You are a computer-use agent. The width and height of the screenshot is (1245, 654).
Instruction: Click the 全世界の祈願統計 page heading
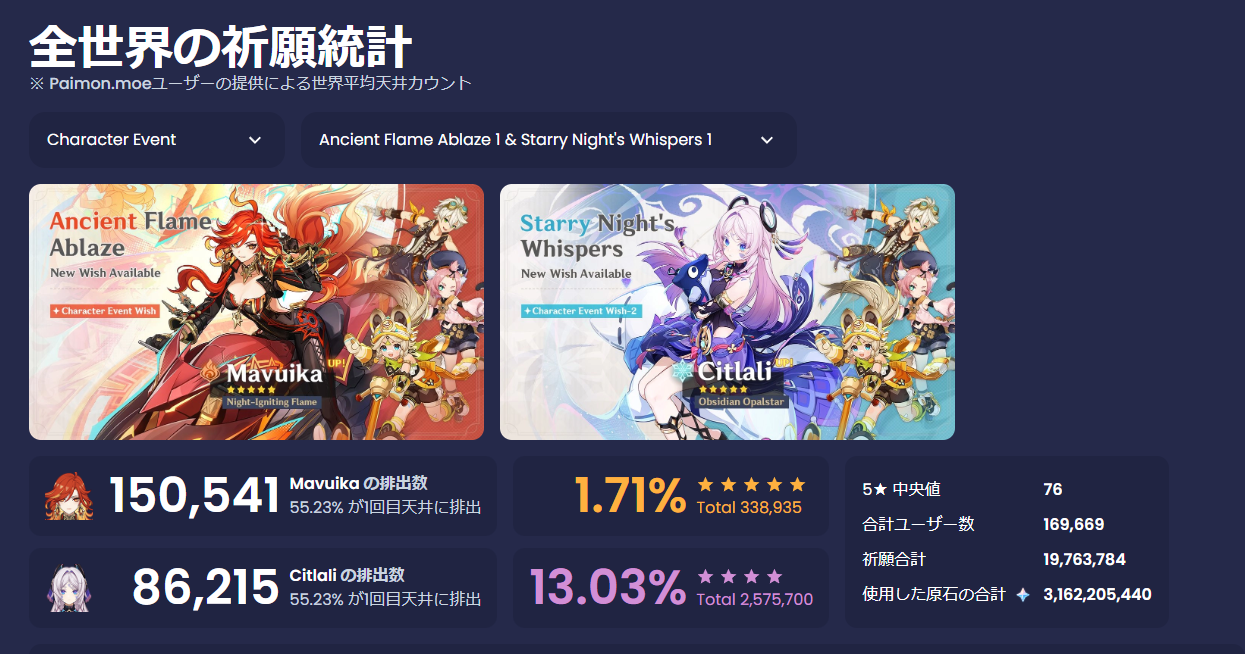coord(221,47)
